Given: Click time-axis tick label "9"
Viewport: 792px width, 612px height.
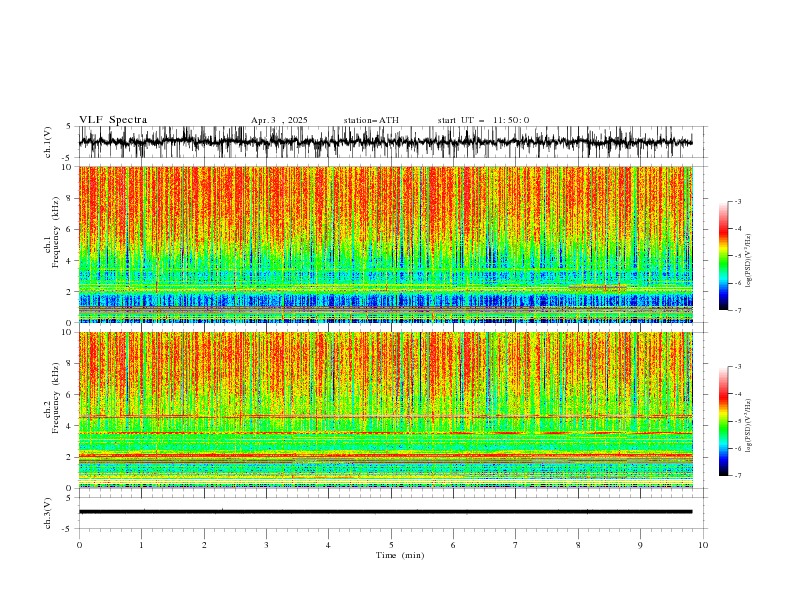Looking at the screenshot, I should 640,545.
